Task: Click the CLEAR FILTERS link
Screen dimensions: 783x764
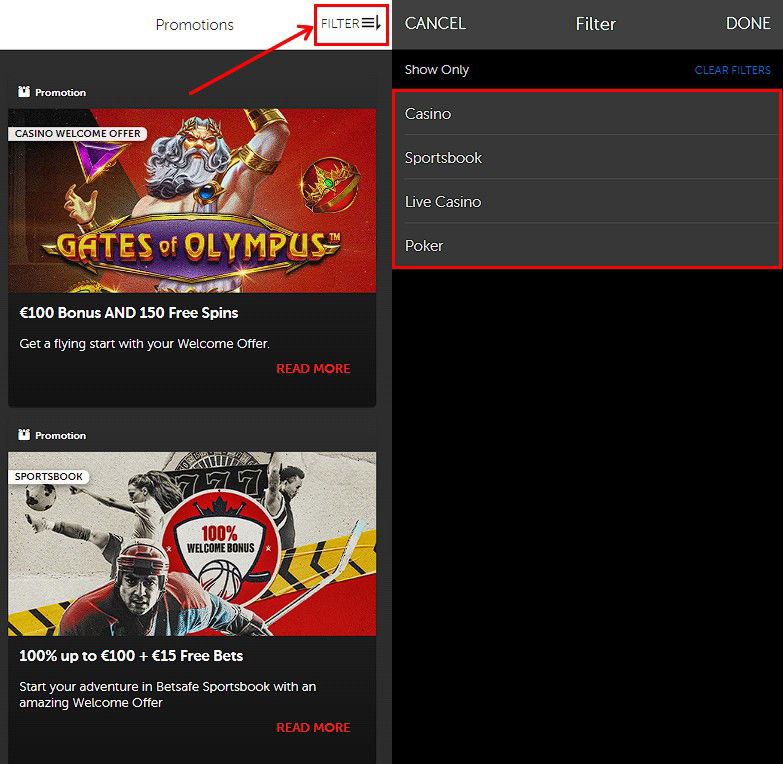Action: pyautogui.click(x=732, y=71)
